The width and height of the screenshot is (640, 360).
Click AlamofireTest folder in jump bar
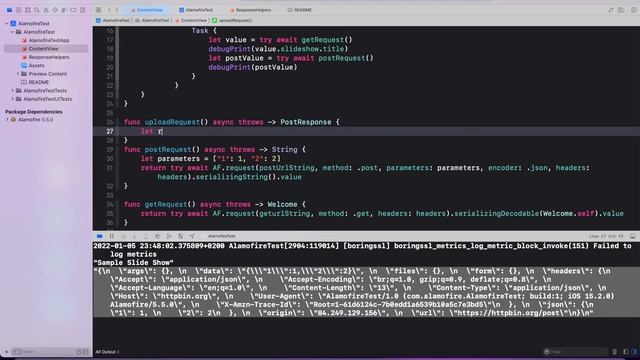click(152, 20)
